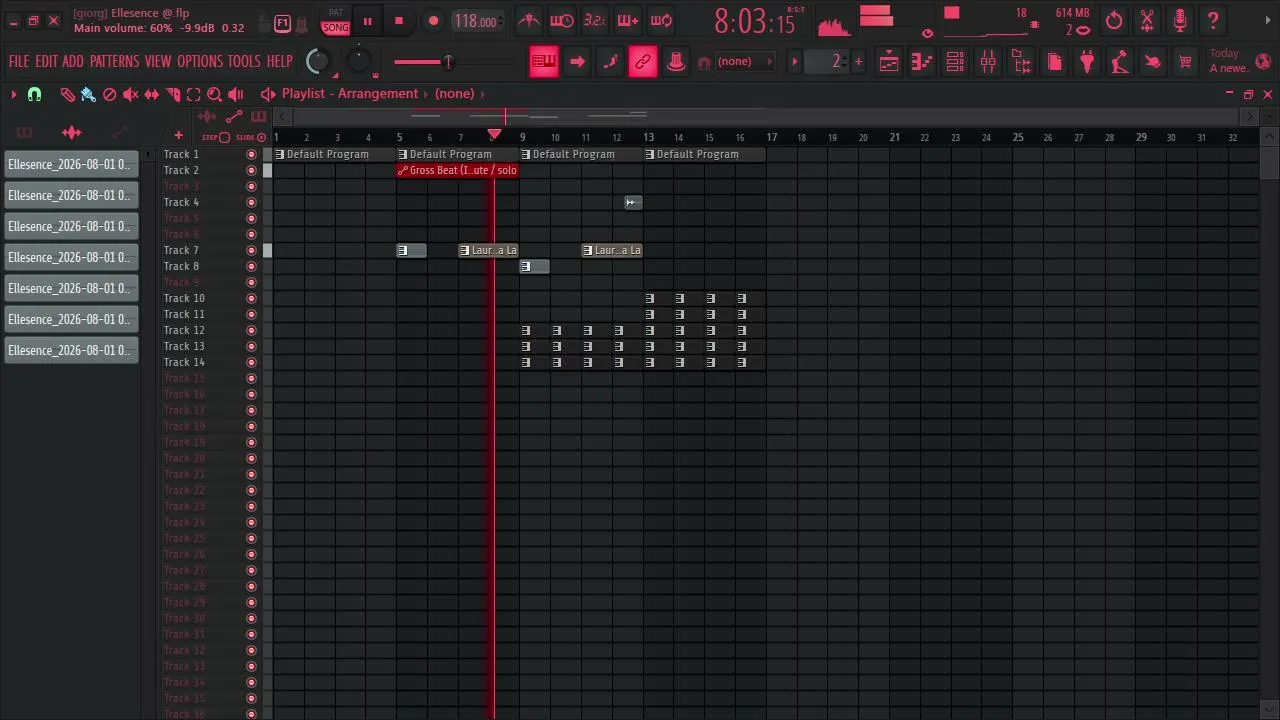Open the (none) pattern selector dropdown
This screenshot has height=720, width=1280.
[743, 62]
